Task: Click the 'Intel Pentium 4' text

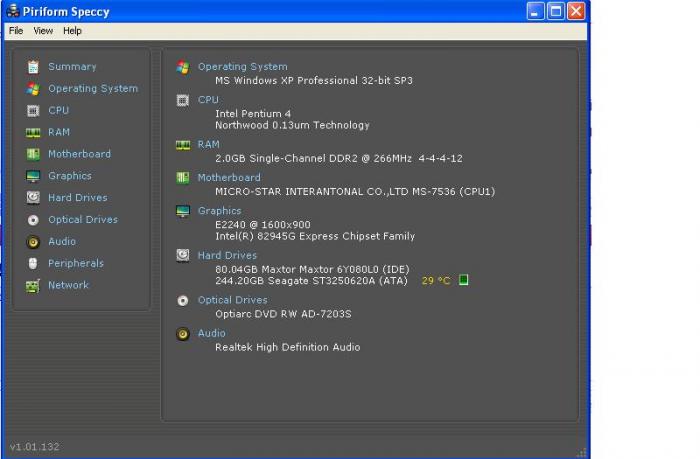Action: point(253,114)
